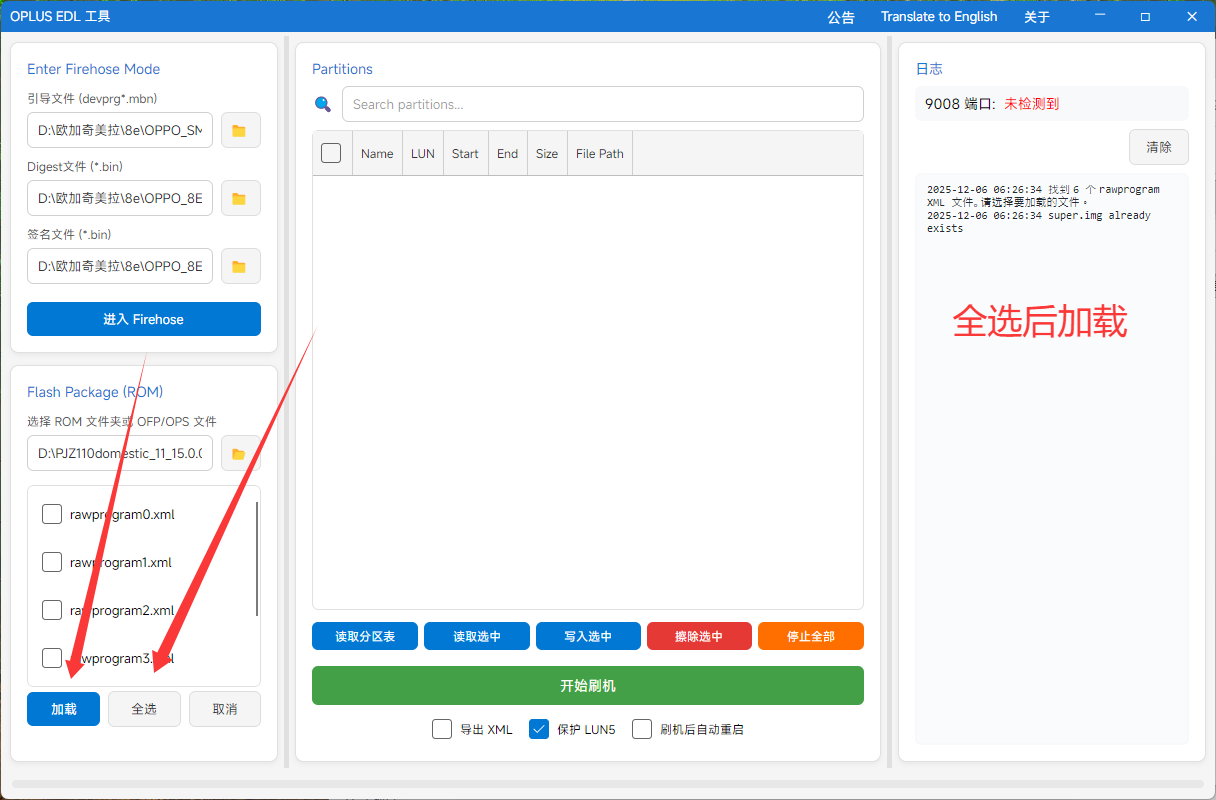This screenshot has width=1216, height=800.
Task: Browse for Digest file using folder icon
Action: [x=240, y=198]
